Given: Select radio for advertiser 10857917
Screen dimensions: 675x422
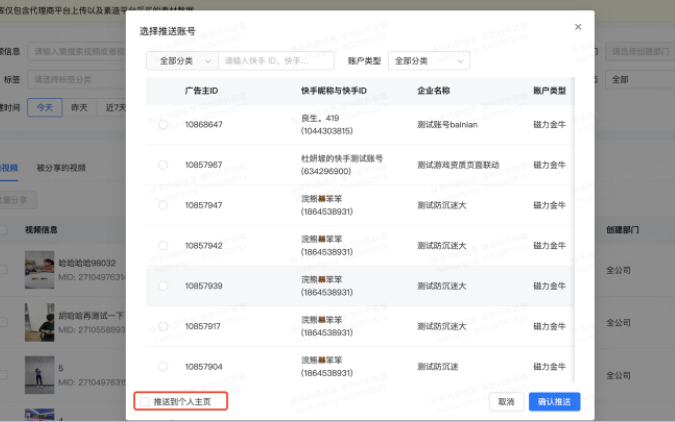Looking at the screenshot, I should point(163,326).
